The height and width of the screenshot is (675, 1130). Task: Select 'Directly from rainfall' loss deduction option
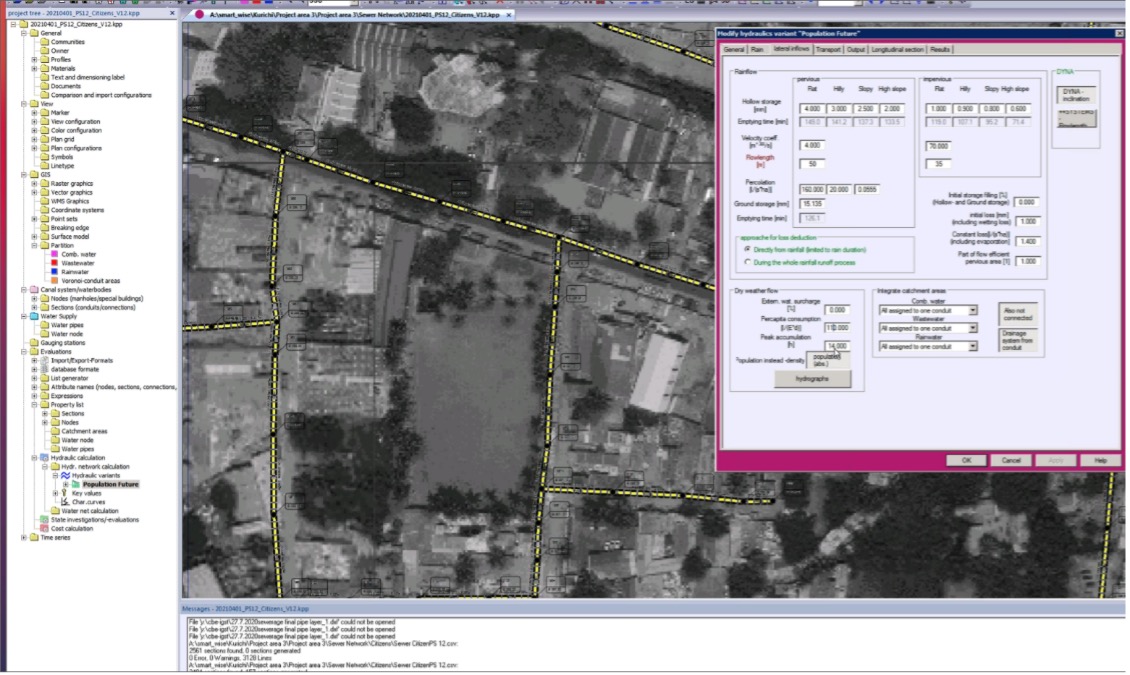tap(747, 249)
